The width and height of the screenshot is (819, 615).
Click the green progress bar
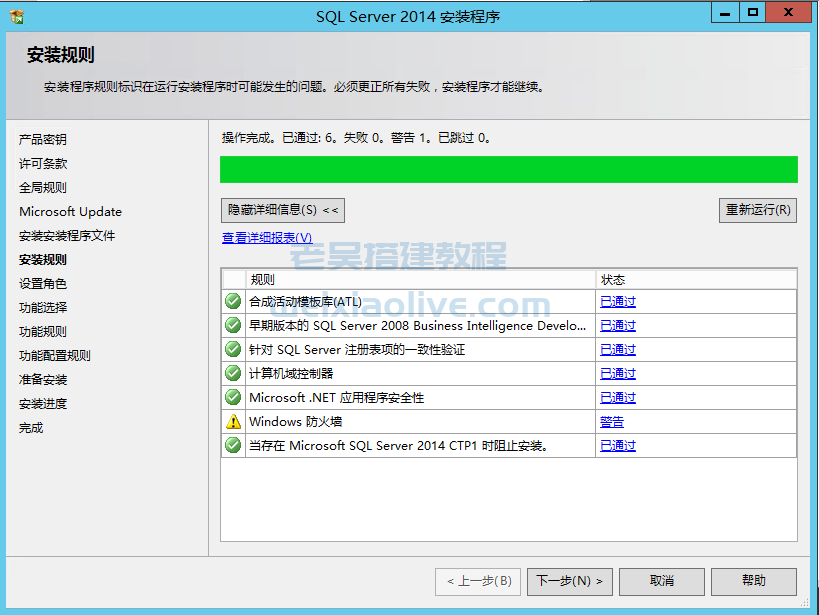pyautogui.click(x=508, y=169)
